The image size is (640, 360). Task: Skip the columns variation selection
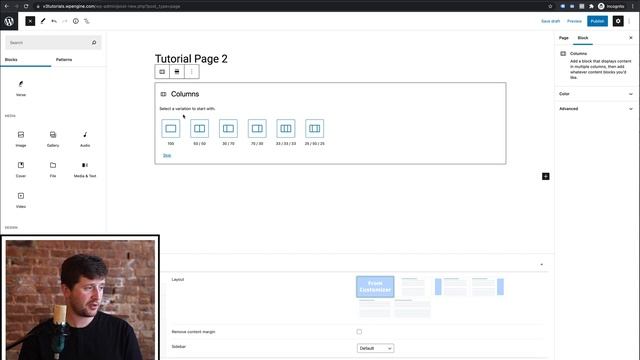pyautogui.click(x=167, y=156)
